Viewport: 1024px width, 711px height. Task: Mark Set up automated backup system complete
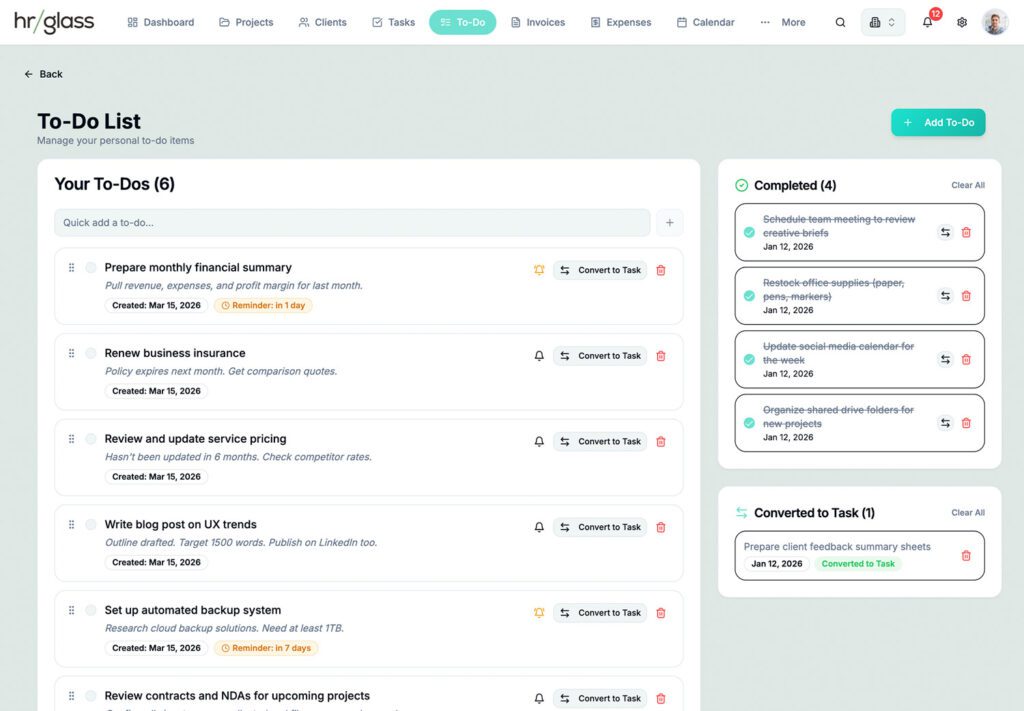[x=91, y=610]
